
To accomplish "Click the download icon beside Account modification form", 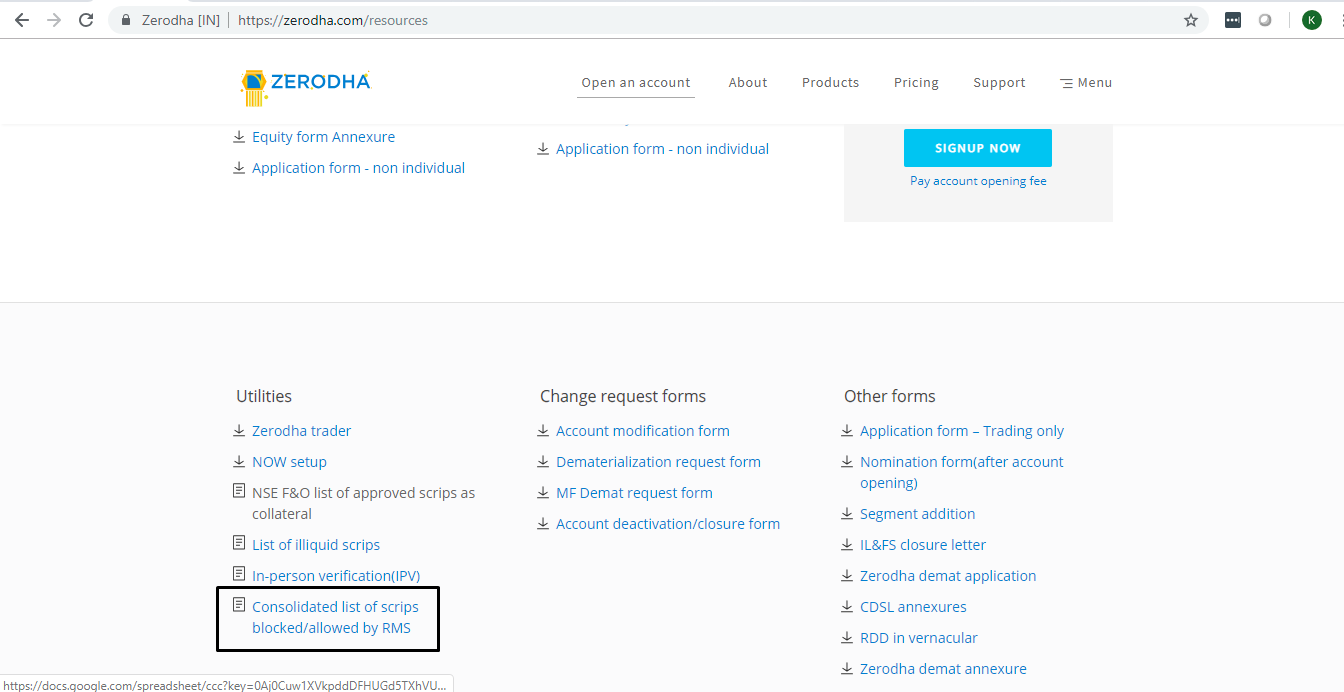I will [x=543, y=431].
